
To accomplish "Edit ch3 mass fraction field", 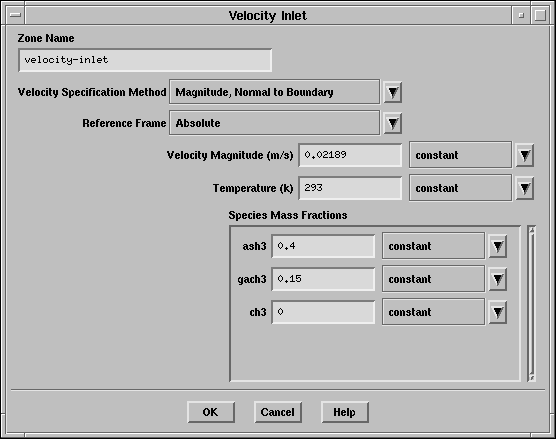I will click(323, 312).
